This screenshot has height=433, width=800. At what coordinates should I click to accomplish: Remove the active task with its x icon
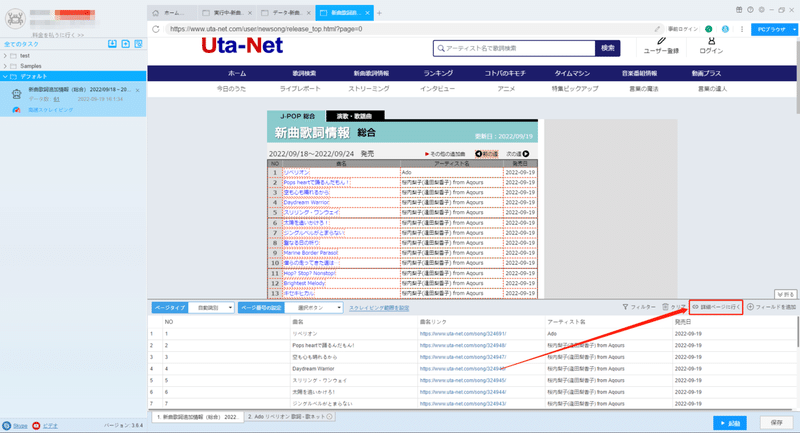138,90
